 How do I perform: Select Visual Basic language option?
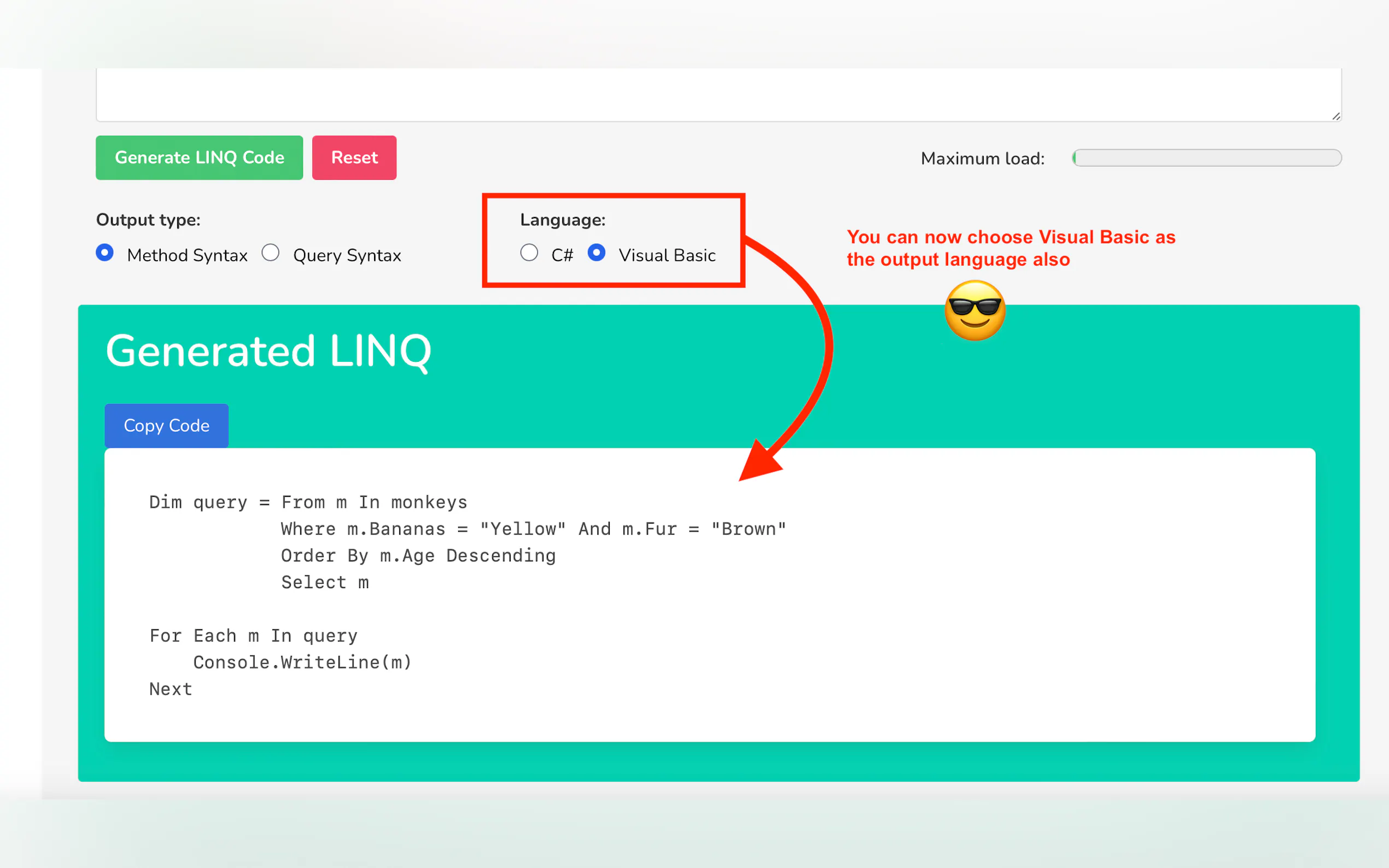tap(596, 253)
